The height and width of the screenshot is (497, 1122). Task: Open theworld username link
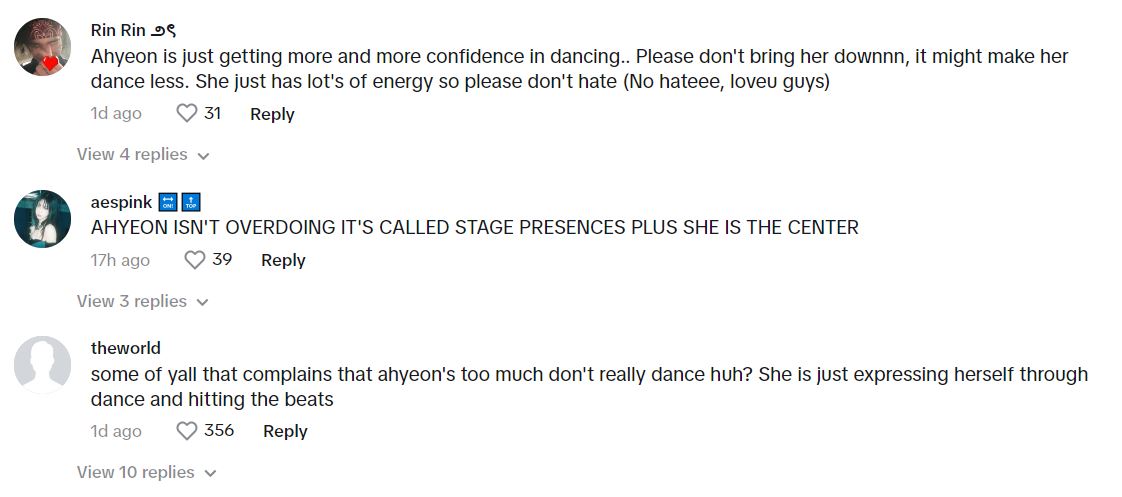126,348
